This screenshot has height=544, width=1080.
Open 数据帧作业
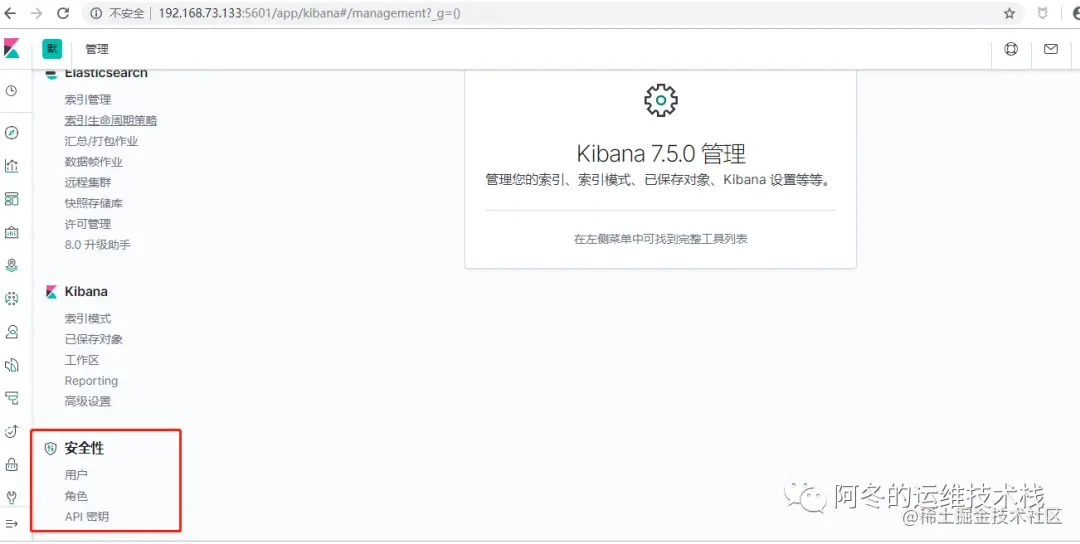(x=94, y=162)
